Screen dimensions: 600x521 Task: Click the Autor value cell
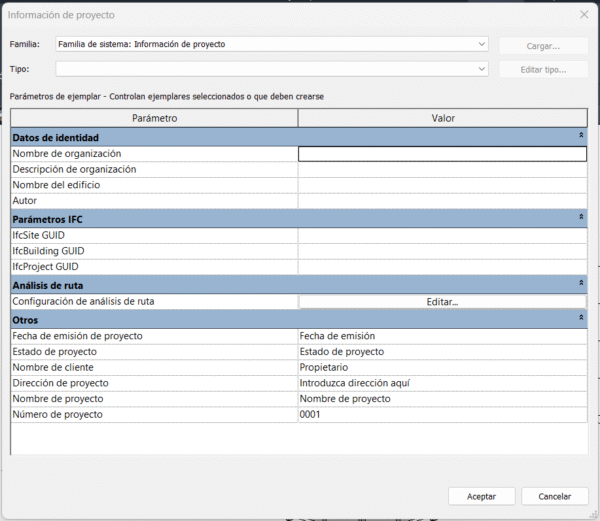[442, 201]
